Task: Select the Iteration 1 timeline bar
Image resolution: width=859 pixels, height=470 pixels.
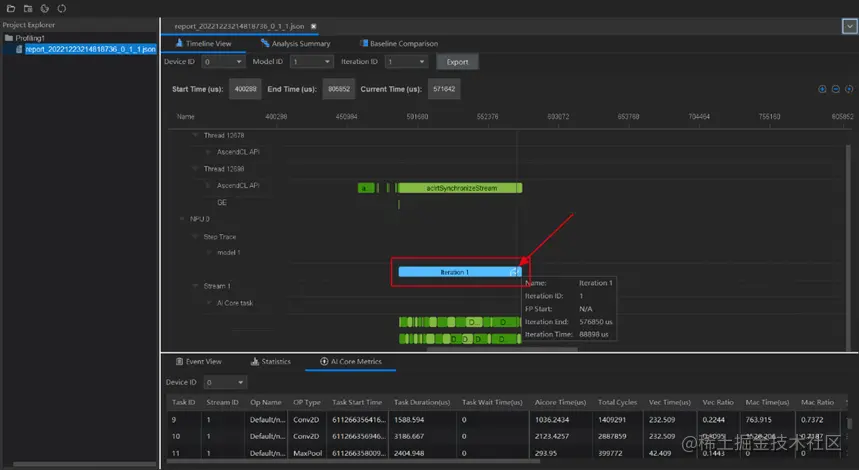Action: (x=460, y=272)
